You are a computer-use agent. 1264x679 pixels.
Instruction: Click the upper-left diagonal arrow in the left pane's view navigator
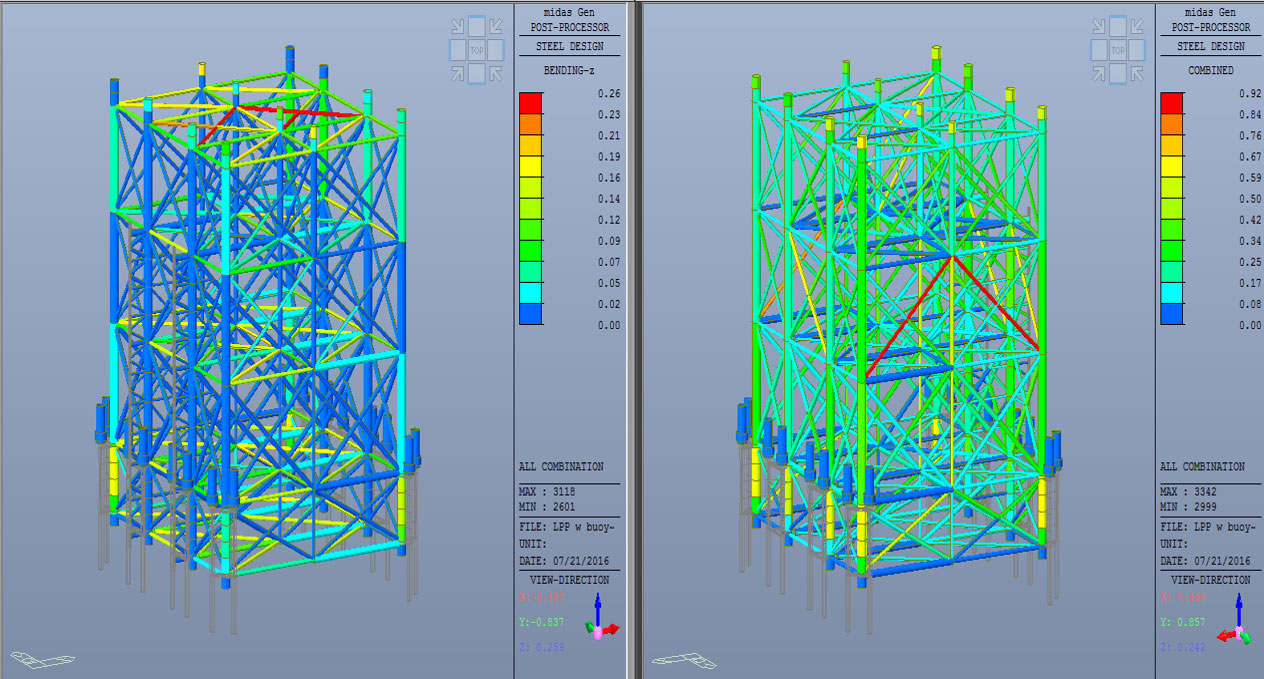(456, 27)
